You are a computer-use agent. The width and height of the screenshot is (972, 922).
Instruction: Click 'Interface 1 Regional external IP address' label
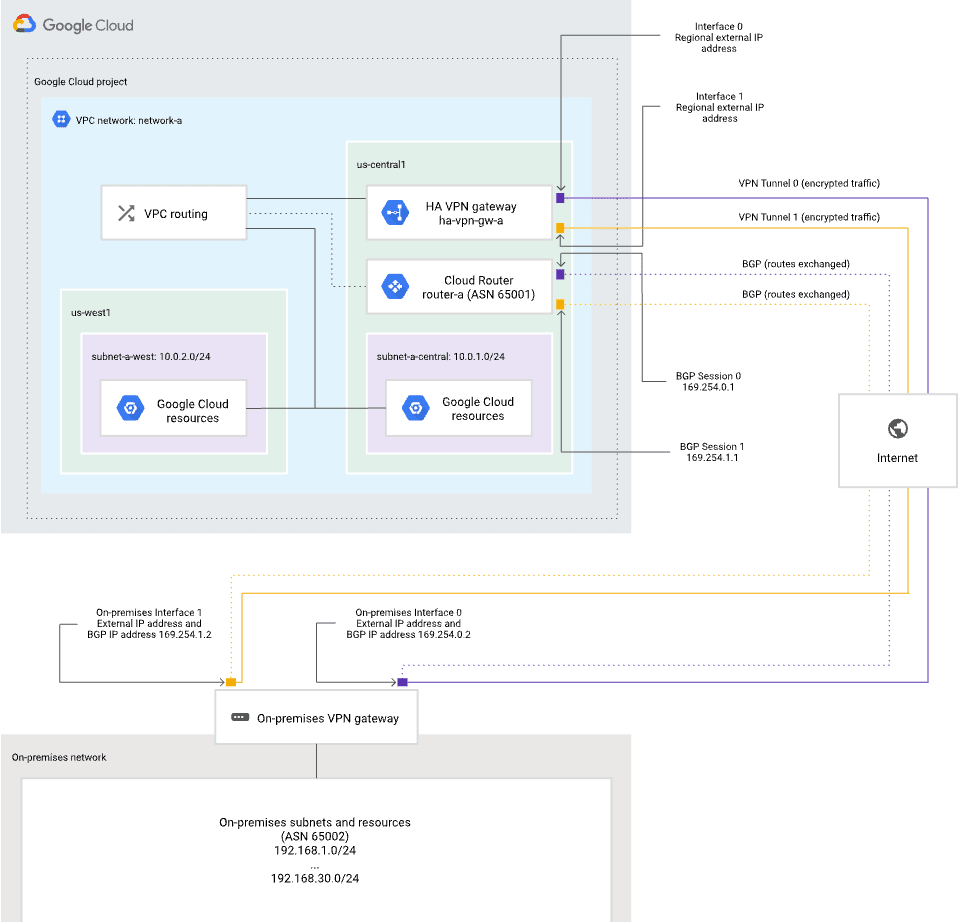720,107
